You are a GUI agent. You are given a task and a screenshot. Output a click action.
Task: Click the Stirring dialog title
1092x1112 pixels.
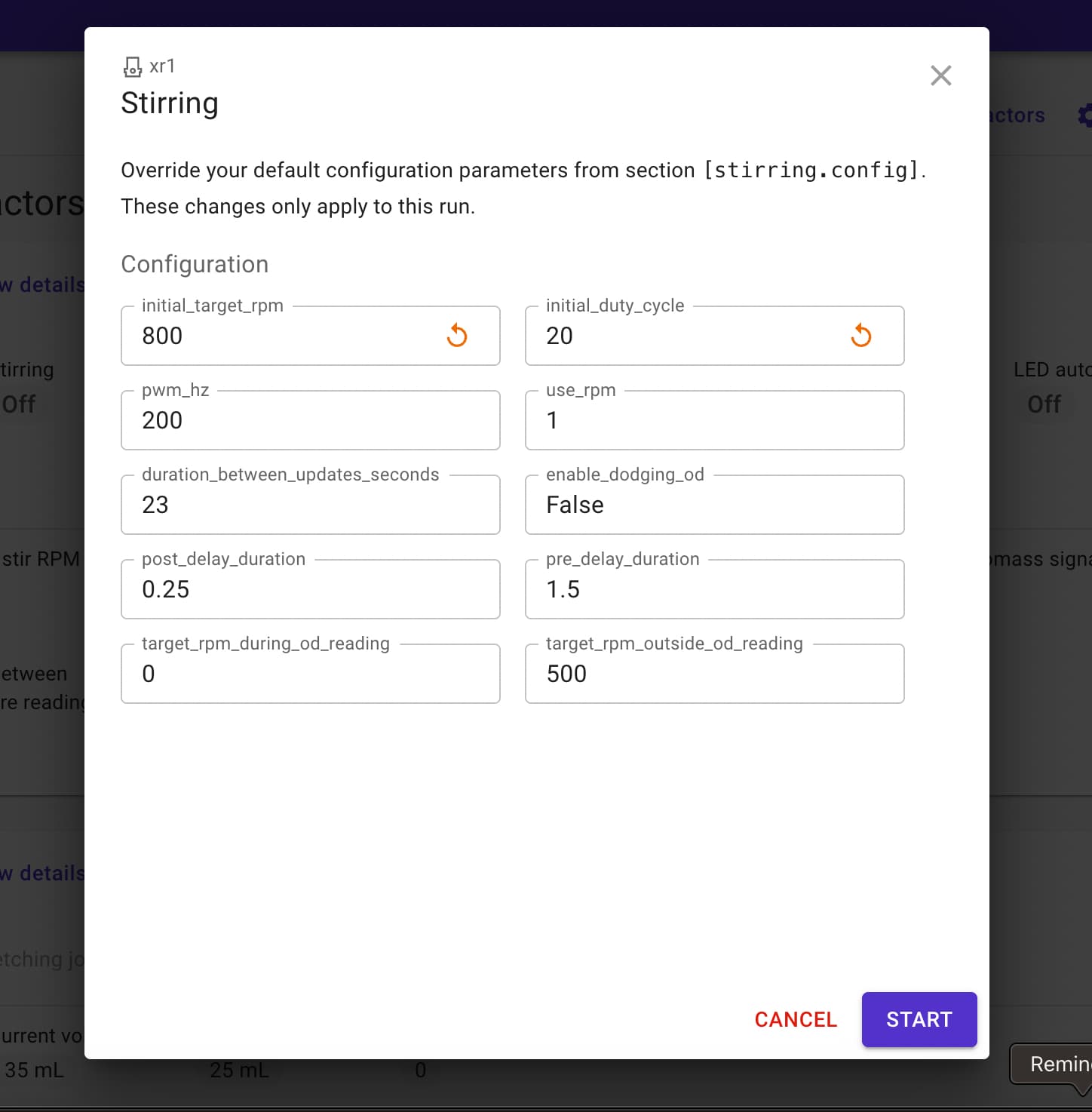pos(170,103)
